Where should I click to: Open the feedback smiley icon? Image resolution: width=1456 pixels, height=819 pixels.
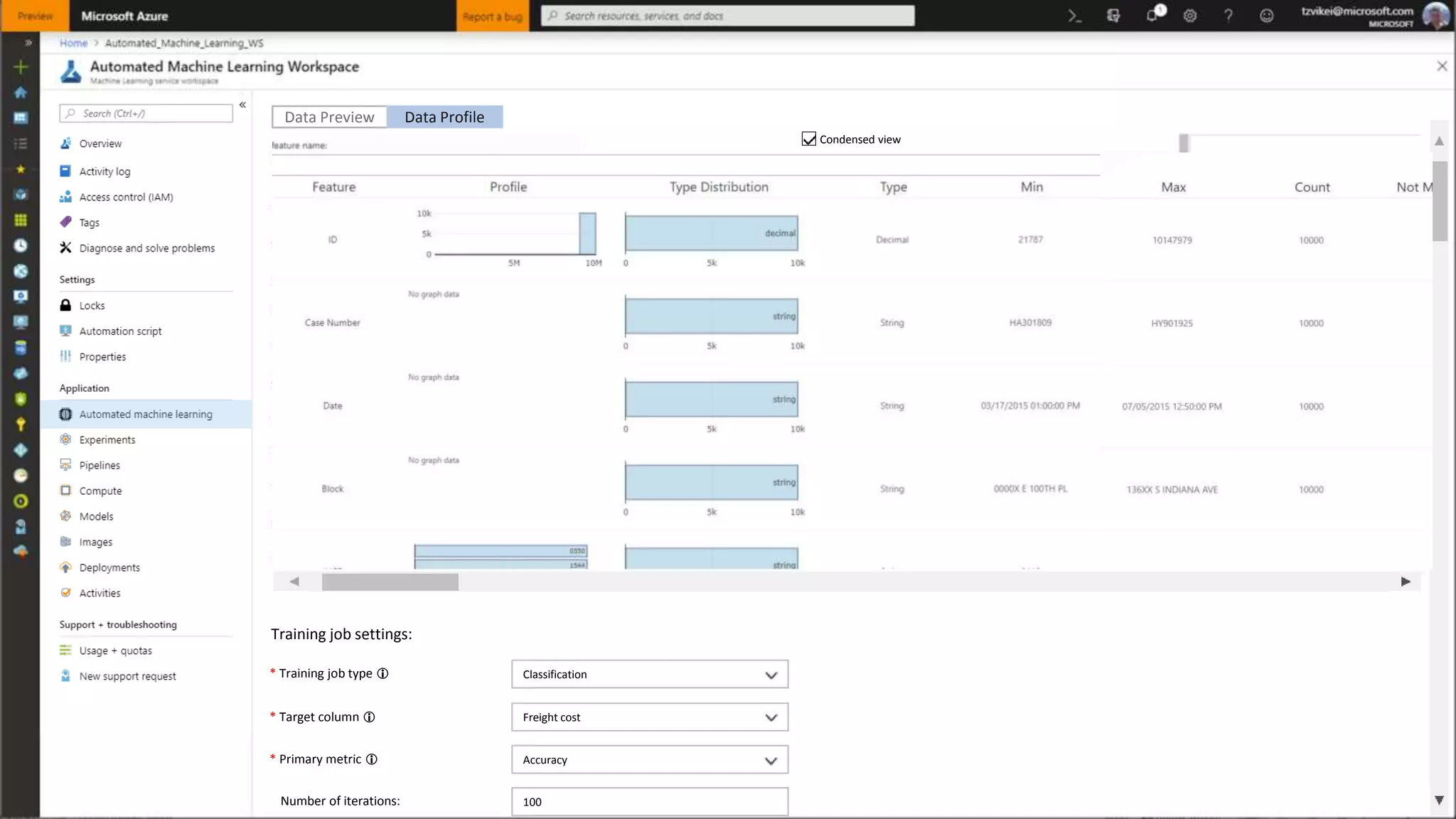pyautogui.click(x=1267, y=16)
